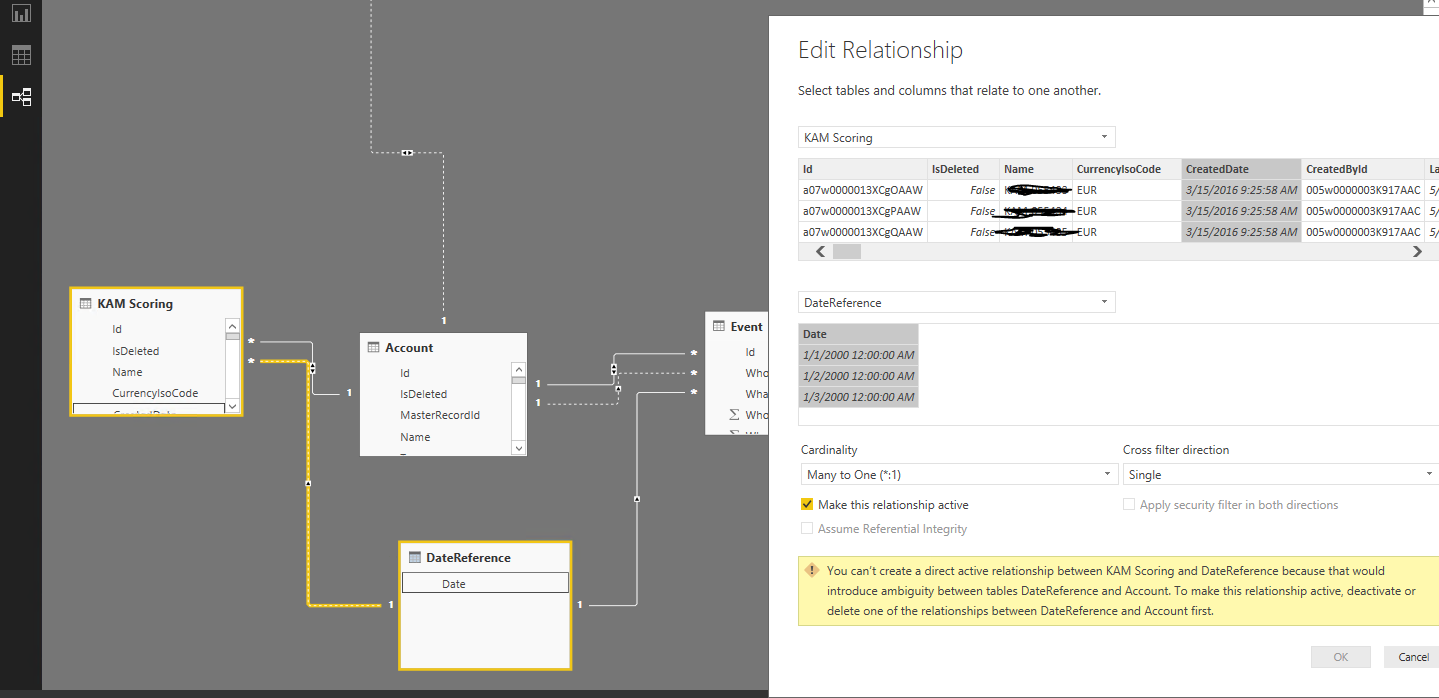Open Cross filter direction Single dropdown
Viewport: 1439px width, 698px height.
pos(1281,475)
